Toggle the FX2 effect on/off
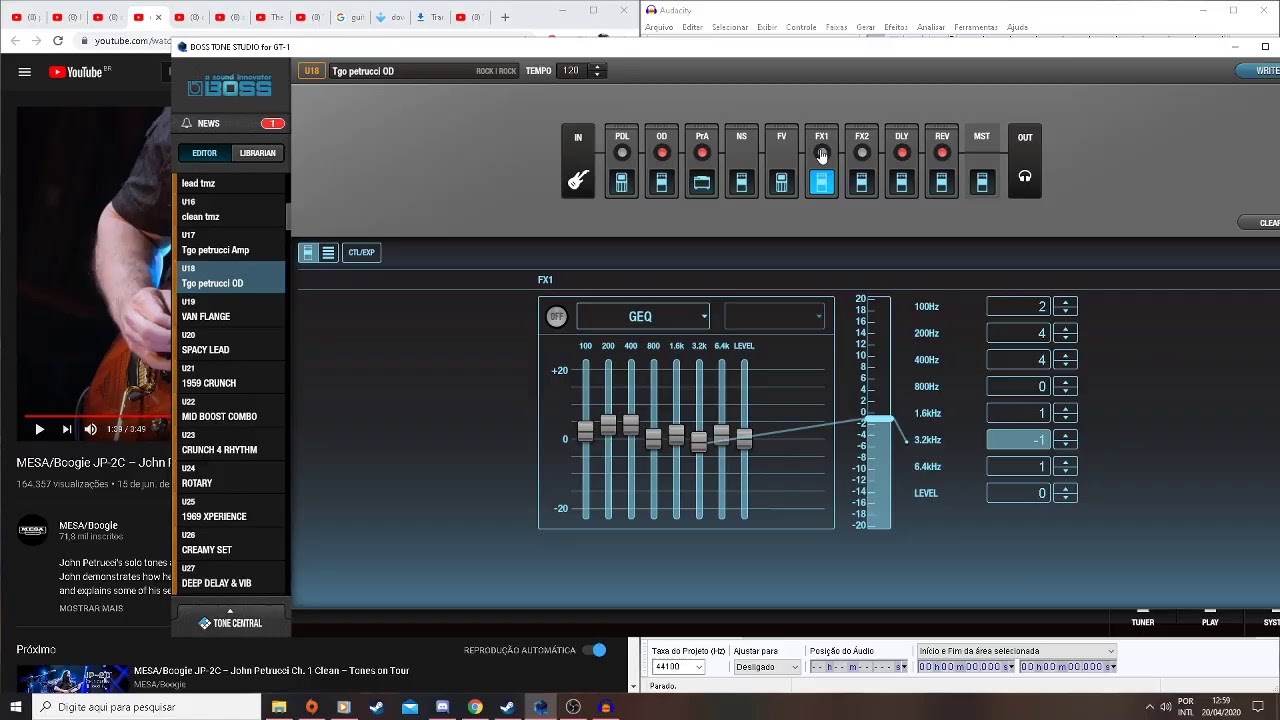Image resolution: width=1280 pixels, height=720 pixels. click(x=861, y=153)
